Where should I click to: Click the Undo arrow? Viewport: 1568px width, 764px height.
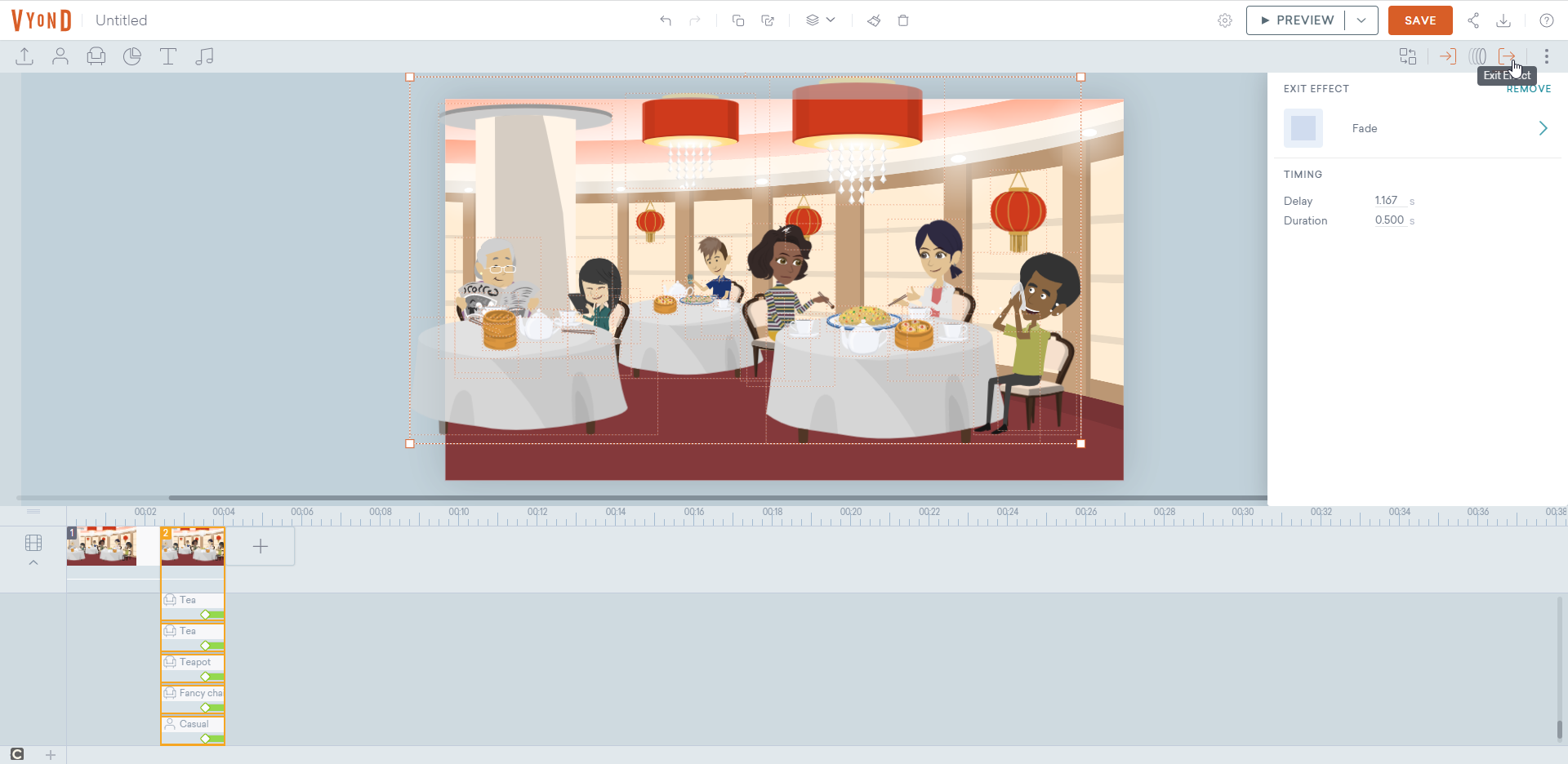(x=666, y=20)
